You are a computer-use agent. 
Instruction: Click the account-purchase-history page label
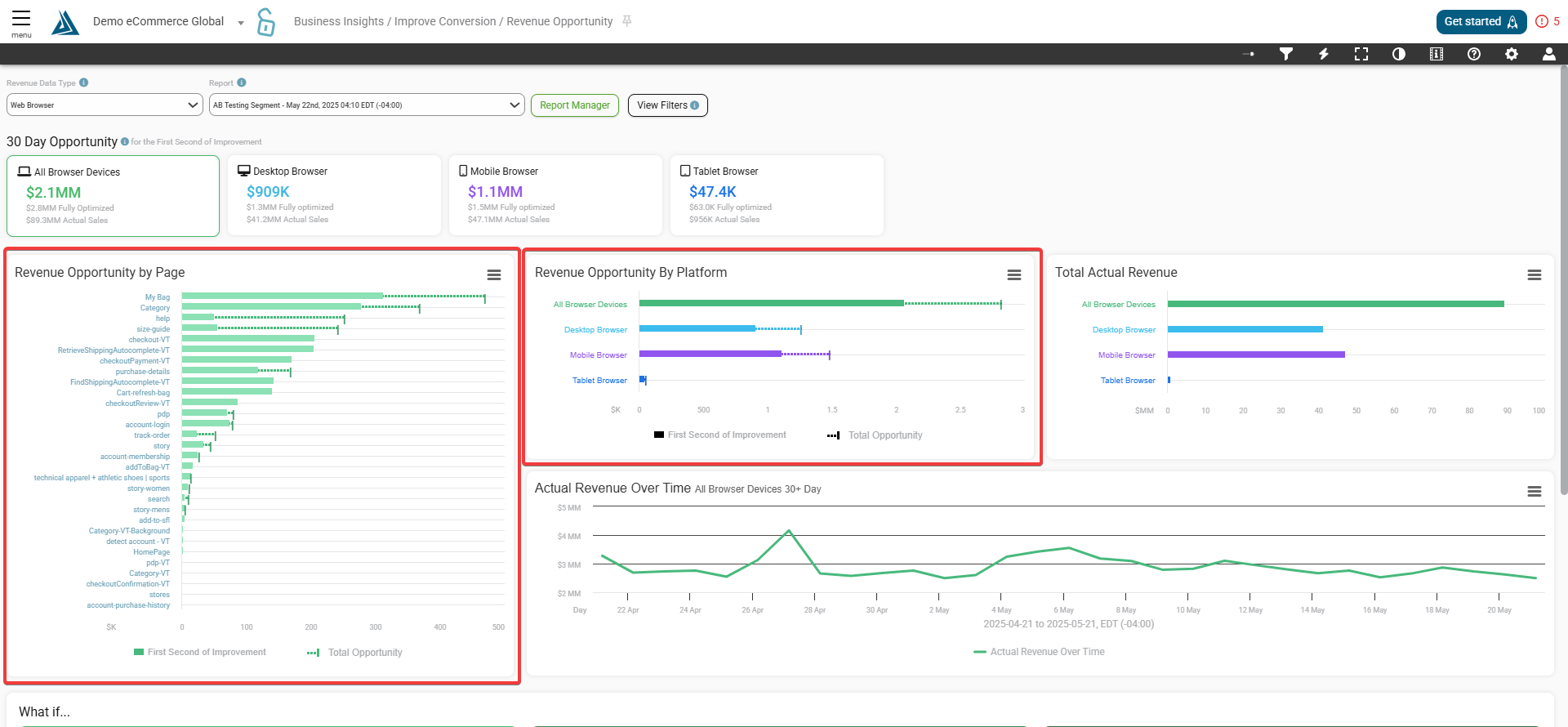coord(129,605)
